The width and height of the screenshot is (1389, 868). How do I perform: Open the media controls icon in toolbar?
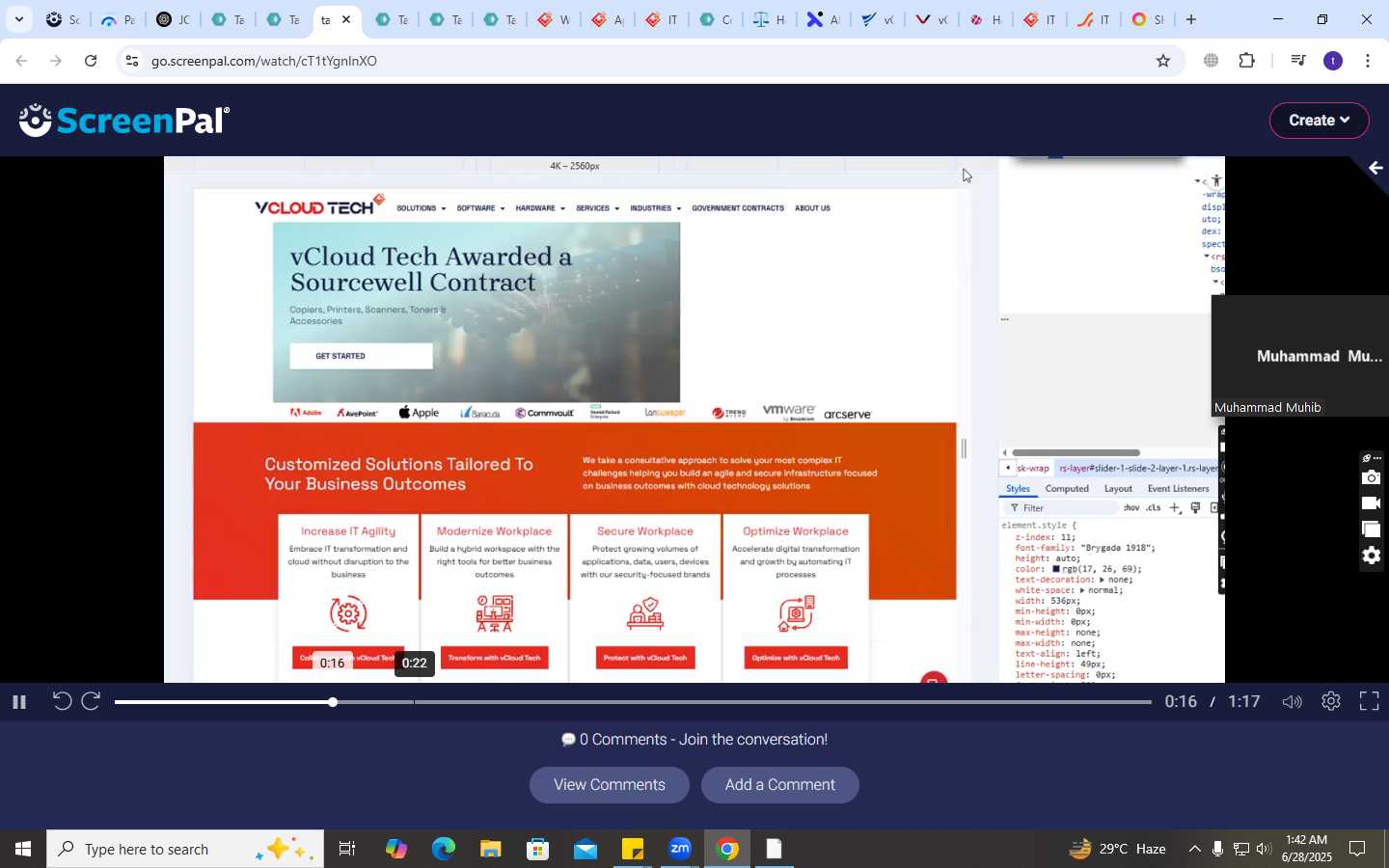click(x=1298, y=61)
